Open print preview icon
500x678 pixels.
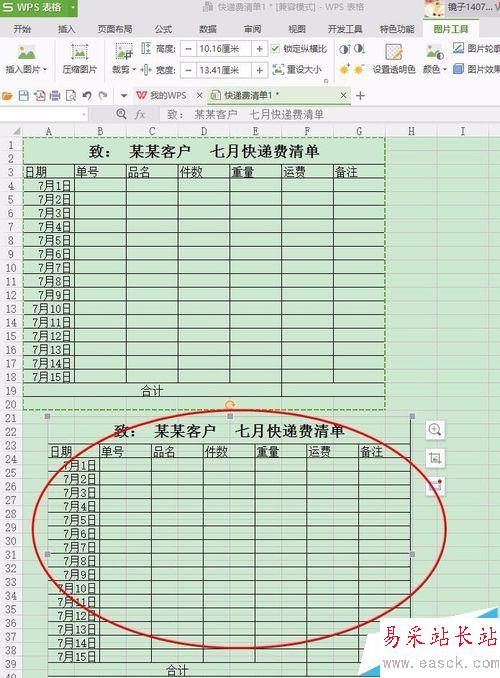[x=71, y=96]
